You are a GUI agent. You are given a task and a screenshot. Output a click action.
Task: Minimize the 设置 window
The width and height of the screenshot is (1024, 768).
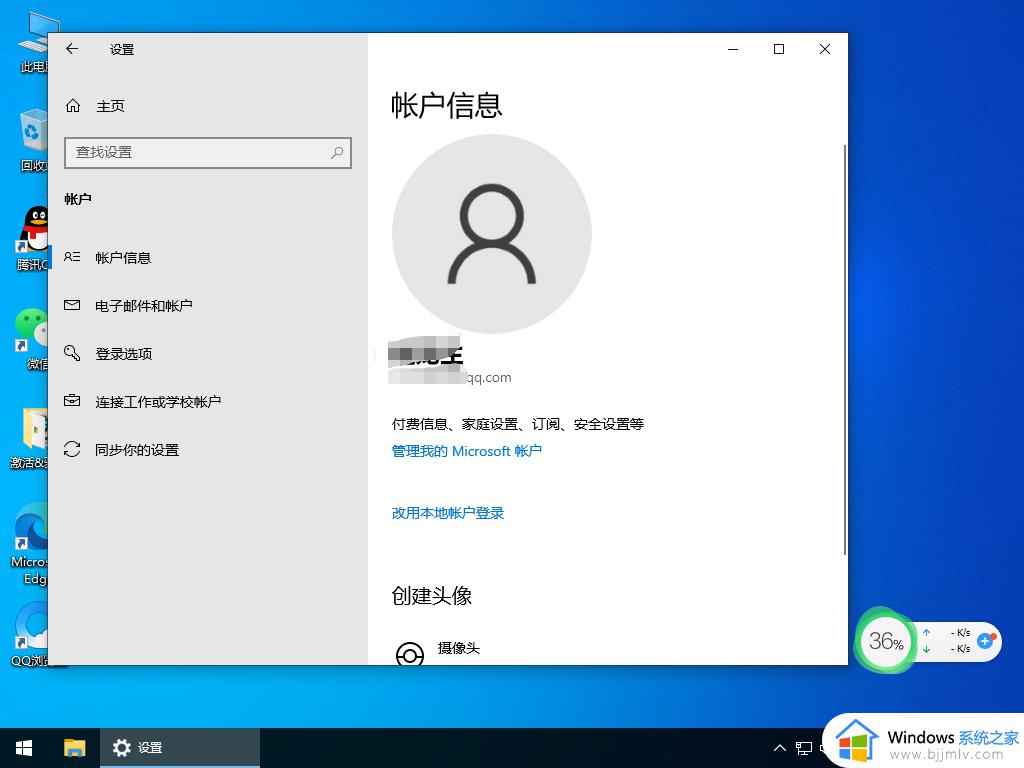tap(733, 49)
